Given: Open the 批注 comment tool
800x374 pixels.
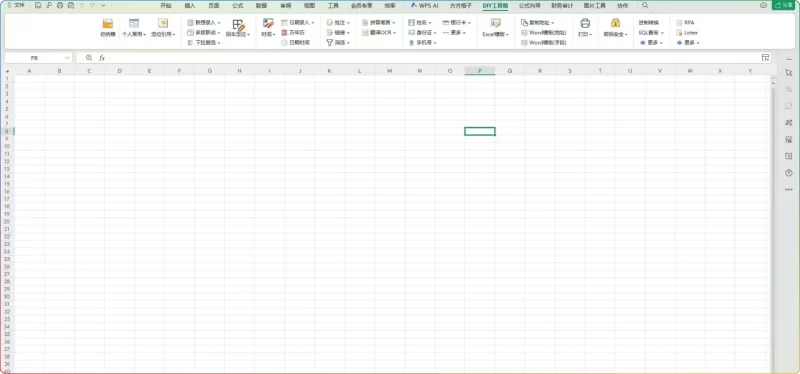Looking at the screenshot, I should [x=338, y=22].
